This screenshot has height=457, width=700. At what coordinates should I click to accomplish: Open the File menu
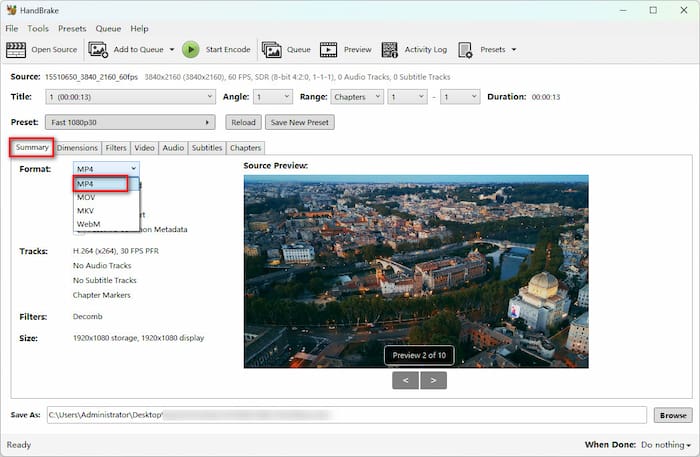[12, 29]
